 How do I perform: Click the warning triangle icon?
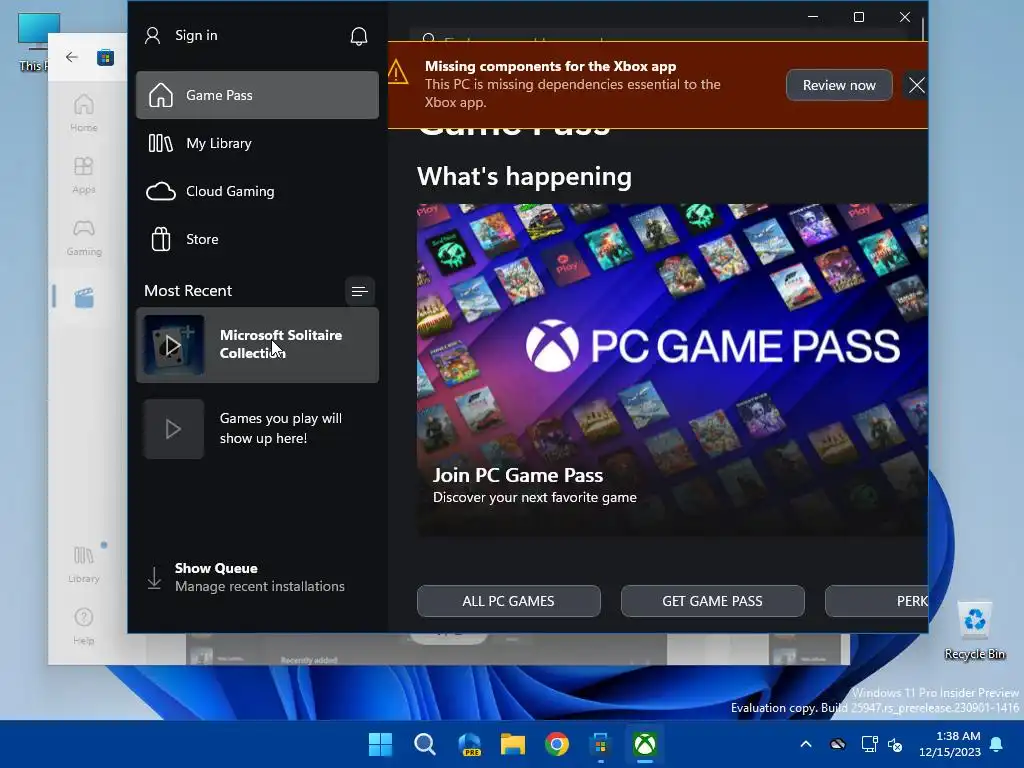398,72
